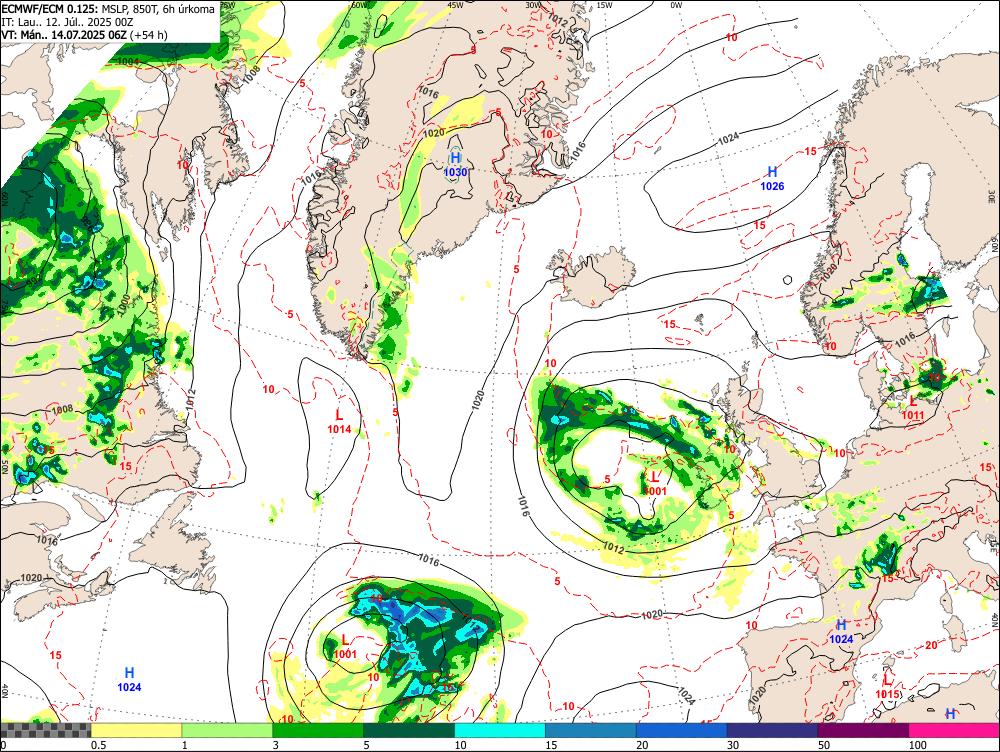Click the legend value label '50'
Screen dimensions: 1000x752
click(x=824, y=745)
